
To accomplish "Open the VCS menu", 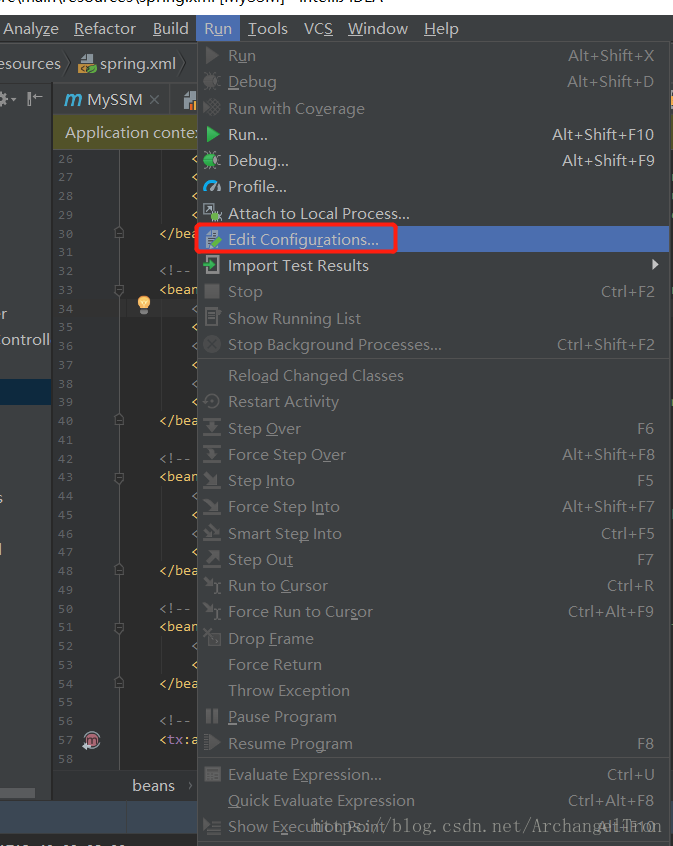I will pyautogui.click(x=318, y=29).
